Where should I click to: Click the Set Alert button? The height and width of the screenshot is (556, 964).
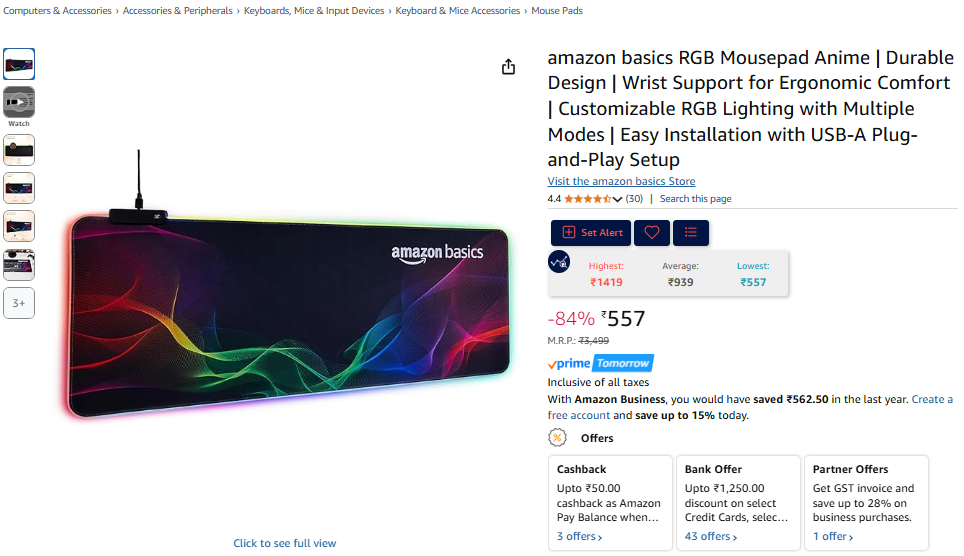click(591, 232)
